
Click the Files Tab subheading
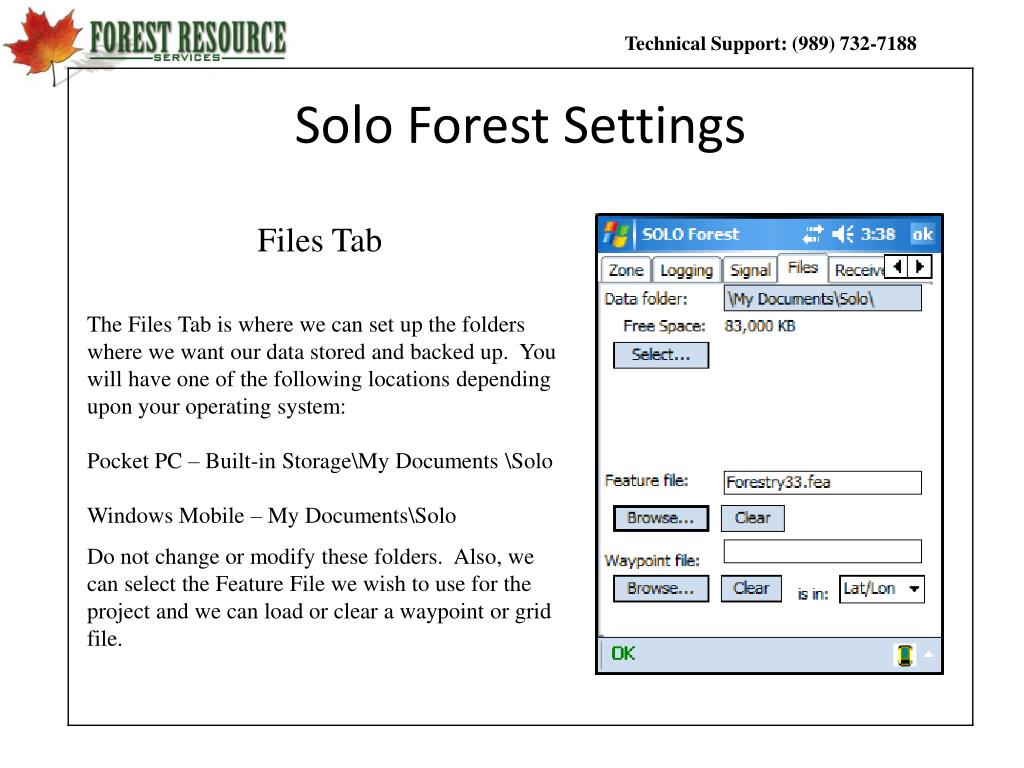tap(319, 240)
